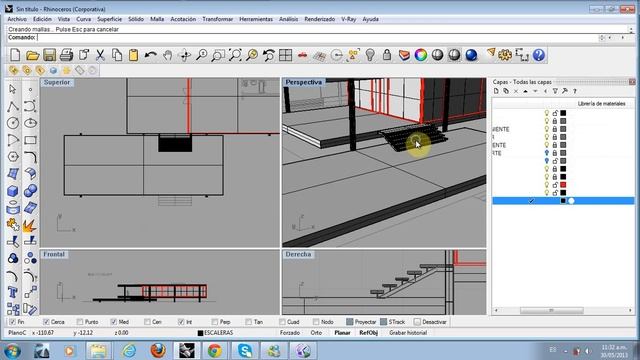Open the V-Ray menu
The image size is (640, 360).
349,19
